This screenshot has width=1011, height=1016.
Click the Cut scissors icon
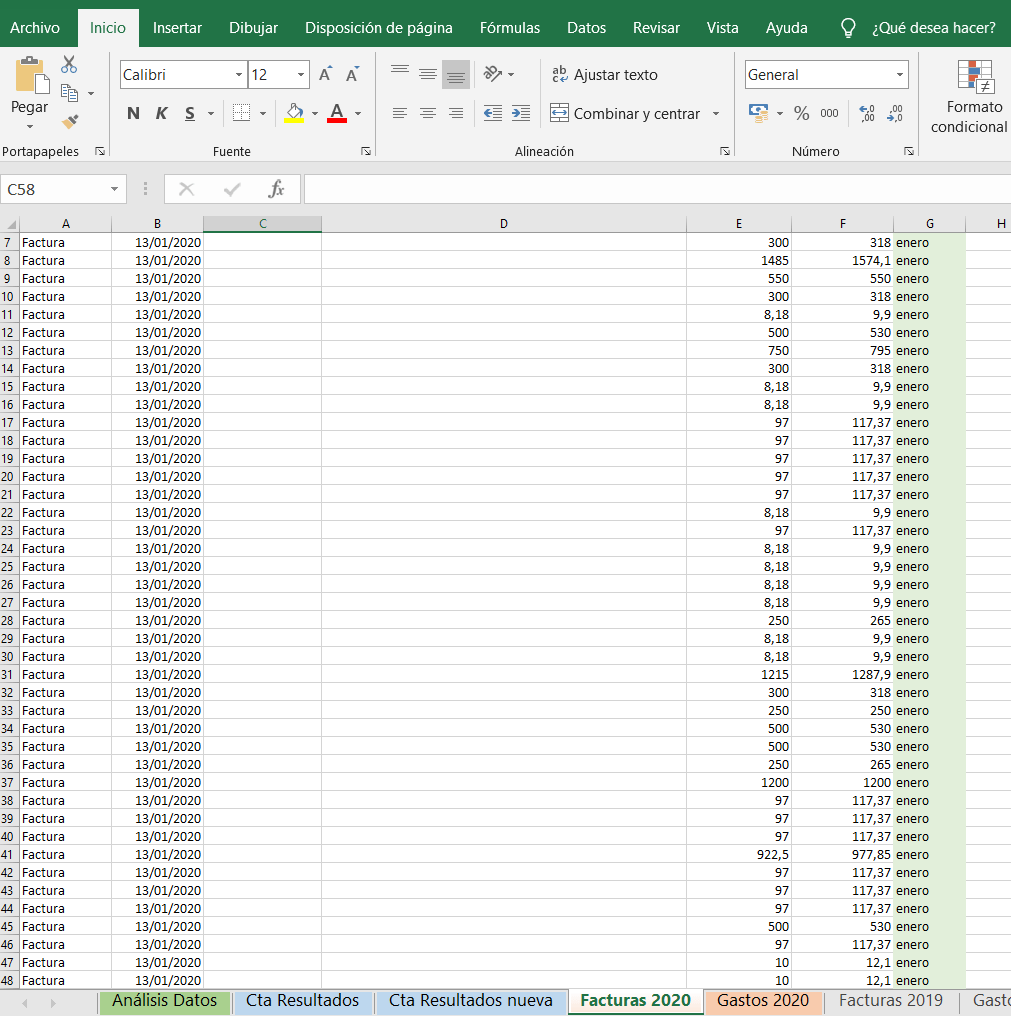69,65
